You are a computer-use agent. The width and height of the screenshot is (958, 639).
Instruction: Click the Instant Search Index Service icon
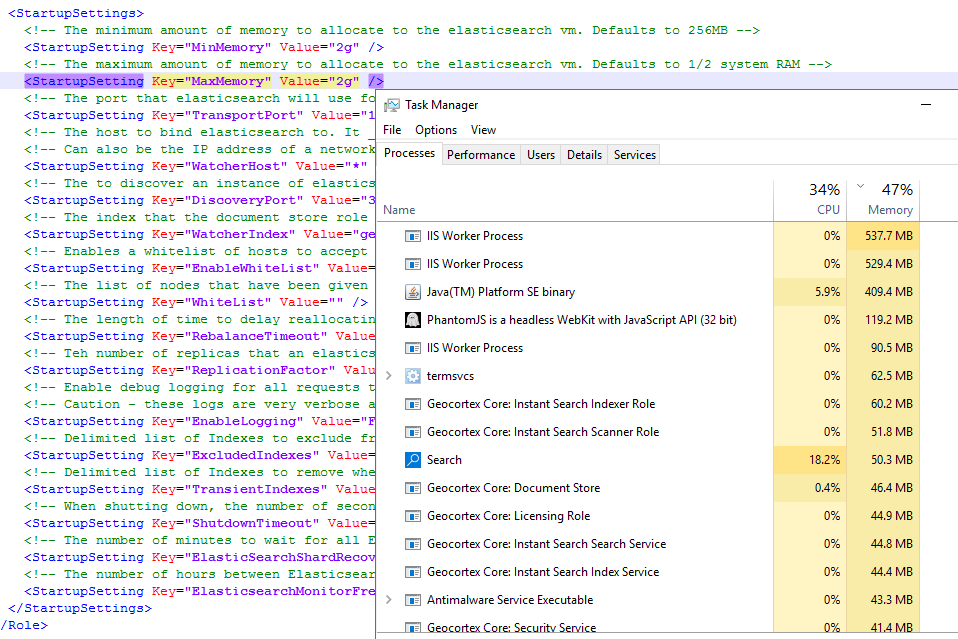(x=413, y=572)
